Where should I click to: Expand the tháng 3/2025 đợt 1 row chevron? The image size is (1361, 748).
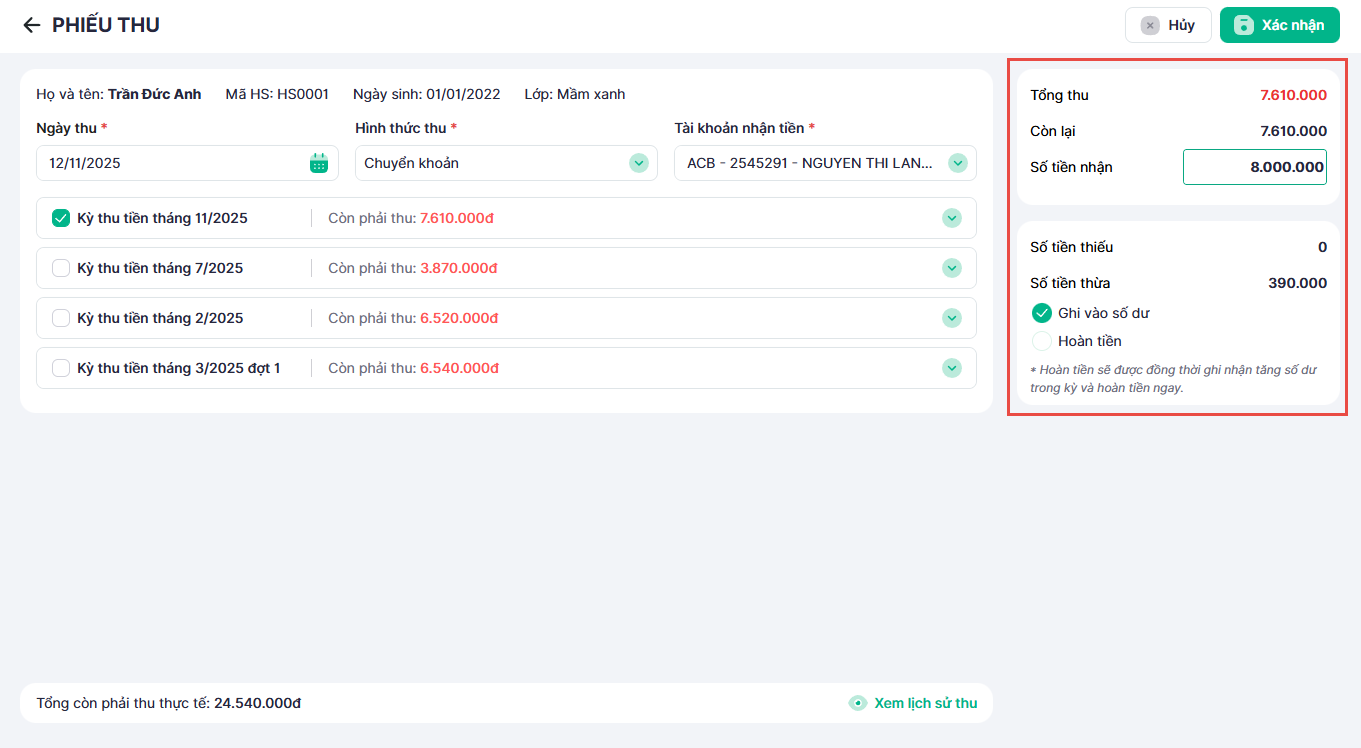(x=951, y=368)
